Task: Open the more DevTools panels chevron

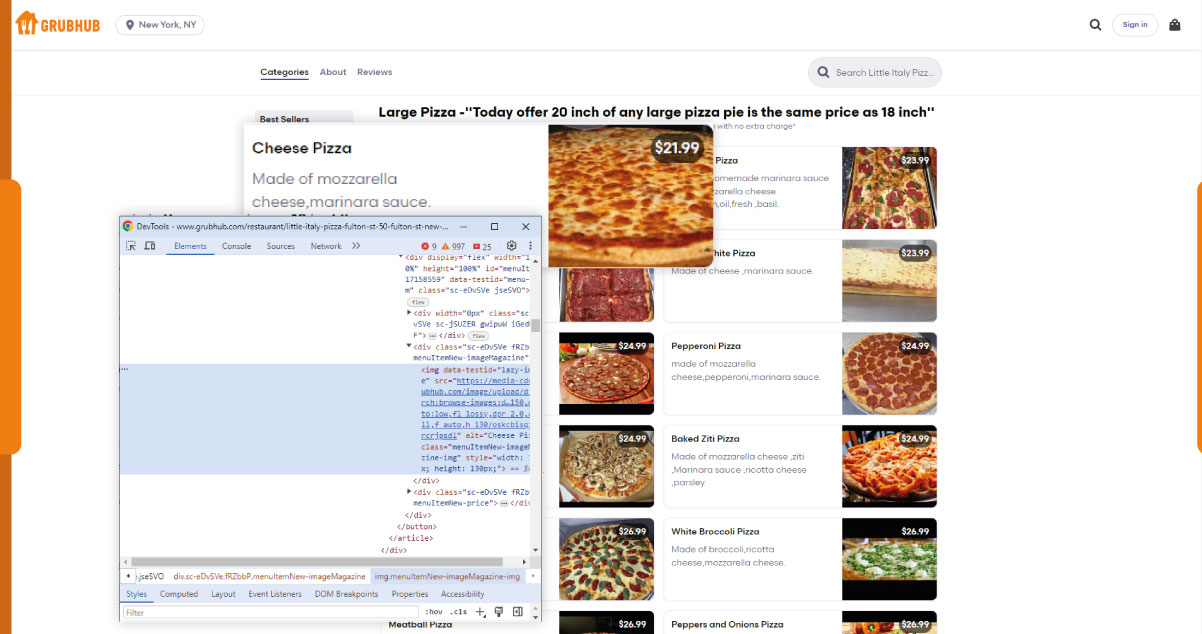Action: 355,246
